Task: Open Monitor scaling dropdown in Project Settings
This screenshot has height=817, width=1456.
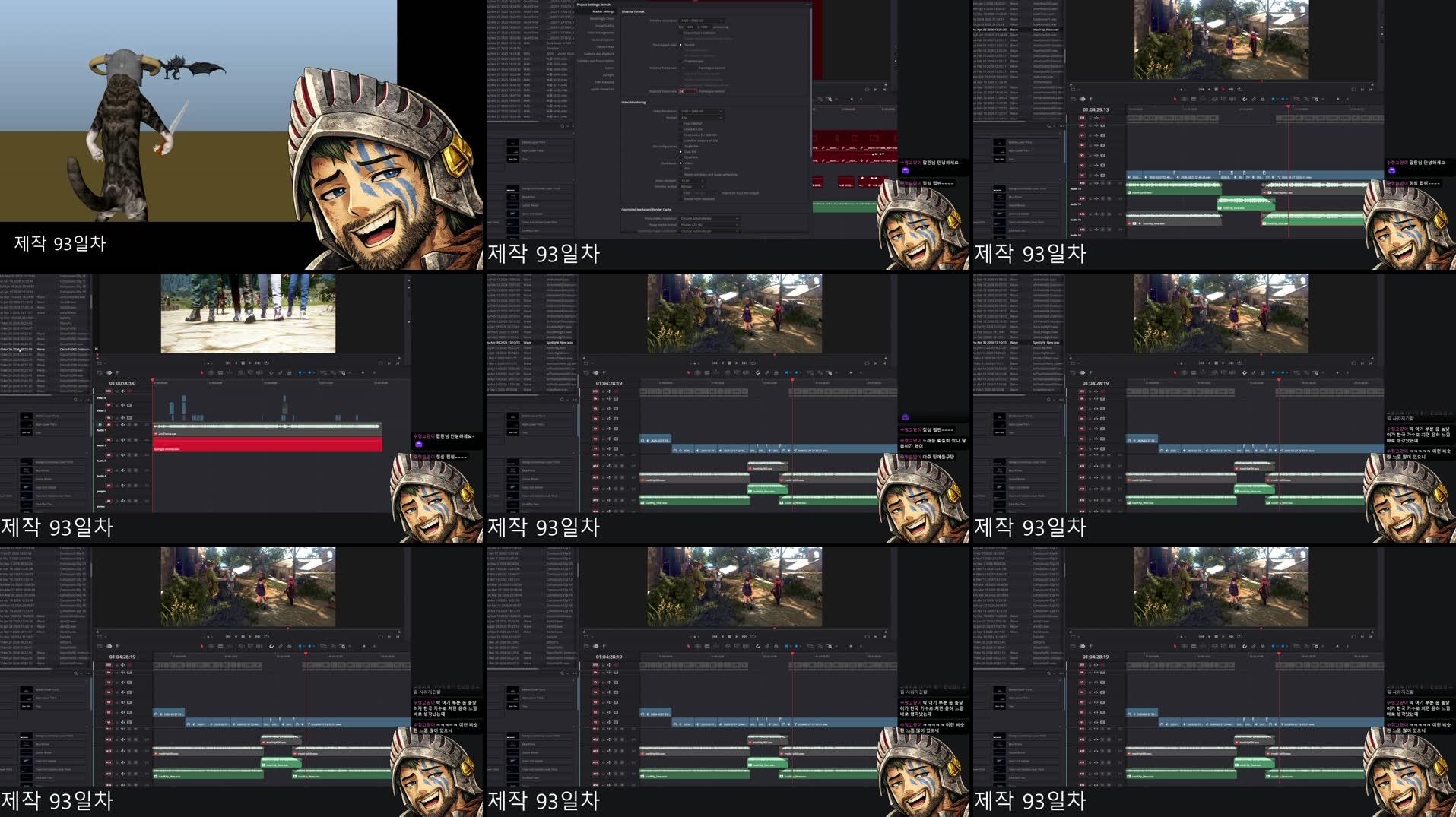Action: click(x=693, y=187)
